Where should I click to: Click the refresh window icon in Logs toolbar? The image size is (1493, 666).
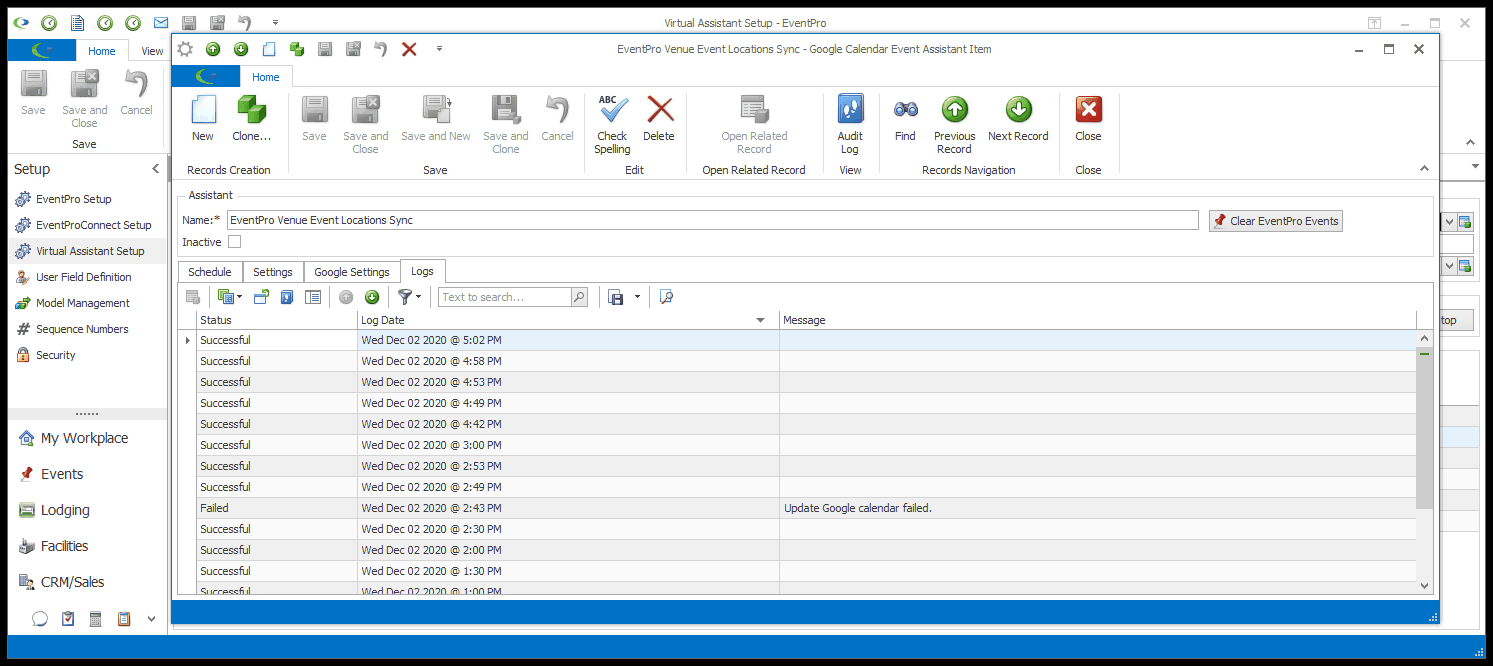(261, 297)
